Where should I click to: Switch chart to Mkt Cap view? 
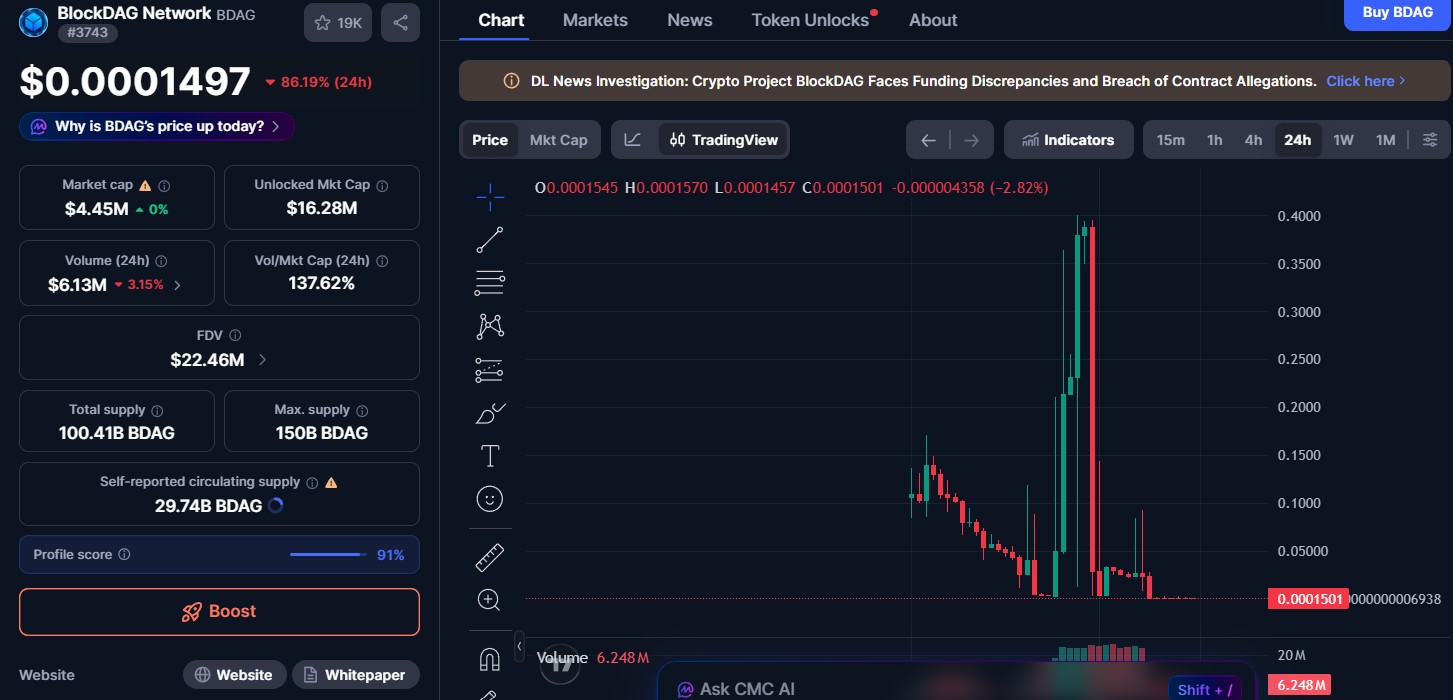point(558,139)
